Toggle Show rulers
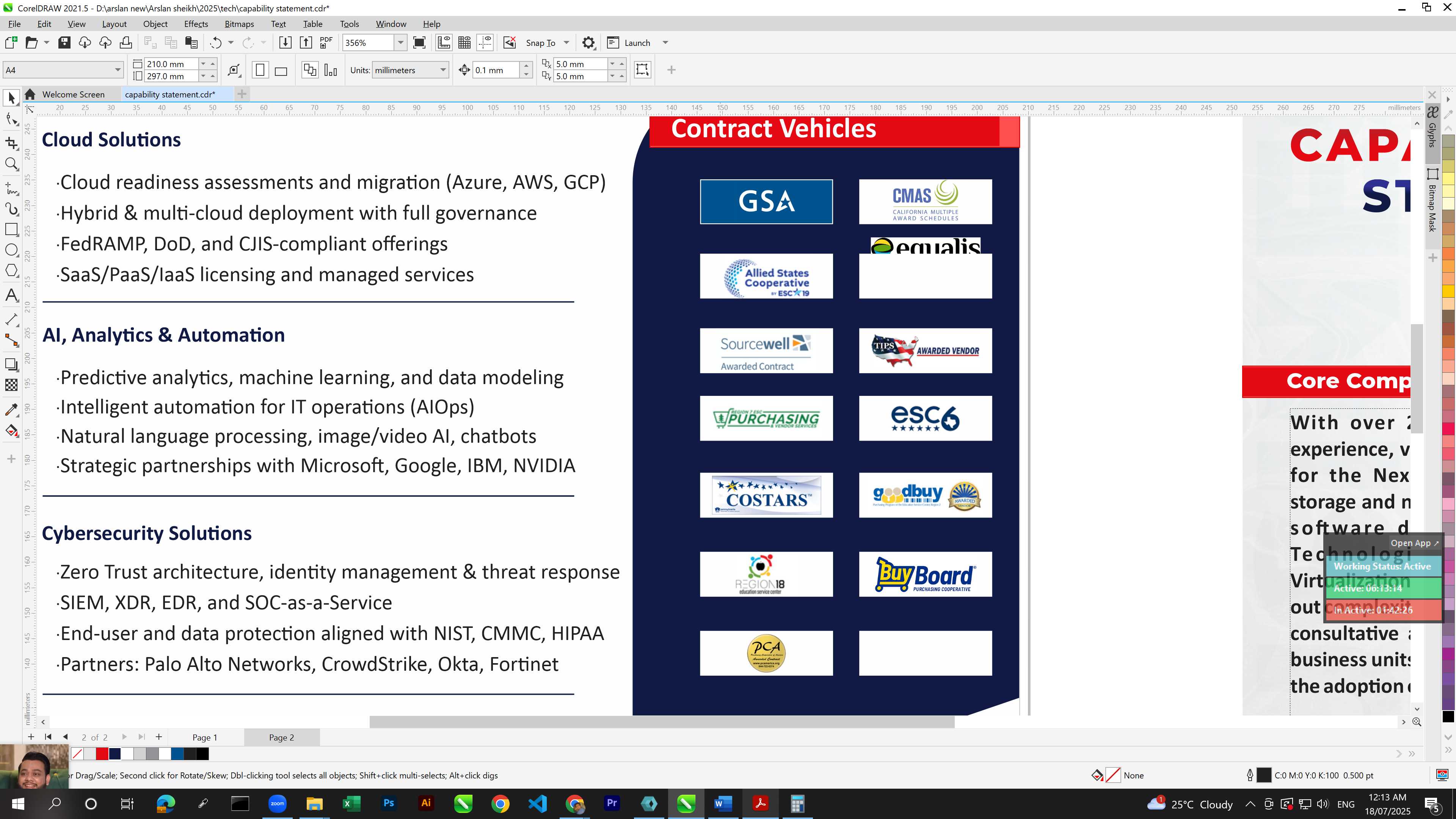 coord(444,42)
